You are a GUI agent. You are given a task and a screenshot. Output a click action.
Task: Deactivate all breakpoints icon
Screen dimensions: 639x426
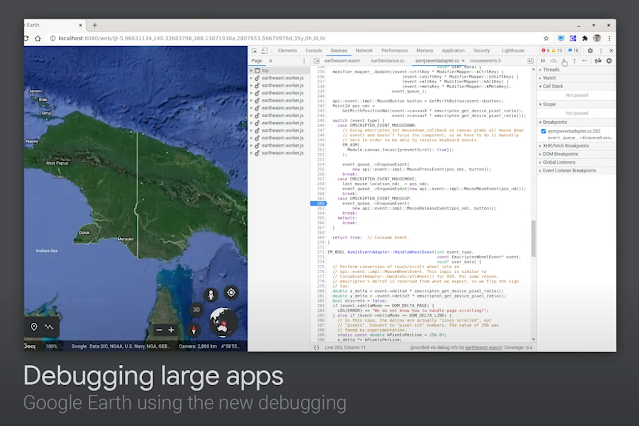coord(598,61)
